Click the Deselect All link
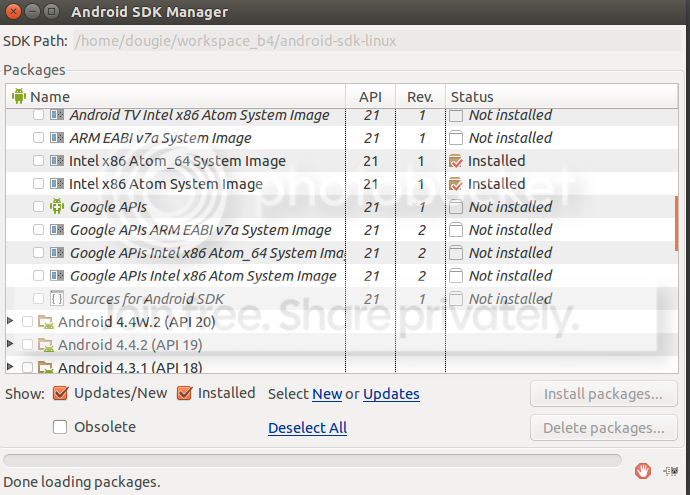 pyautogui.click(x=307, y=428)
